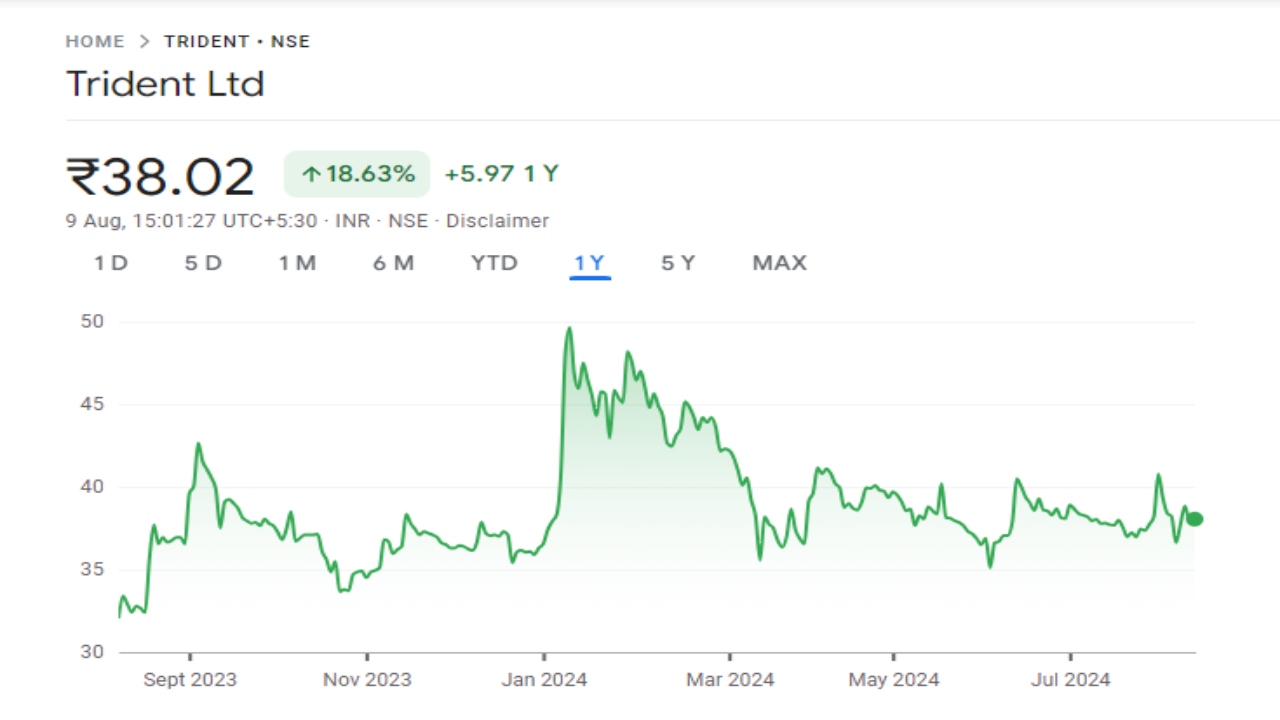Click the breadcrumb chevron separator after HOME

[144, 41]
